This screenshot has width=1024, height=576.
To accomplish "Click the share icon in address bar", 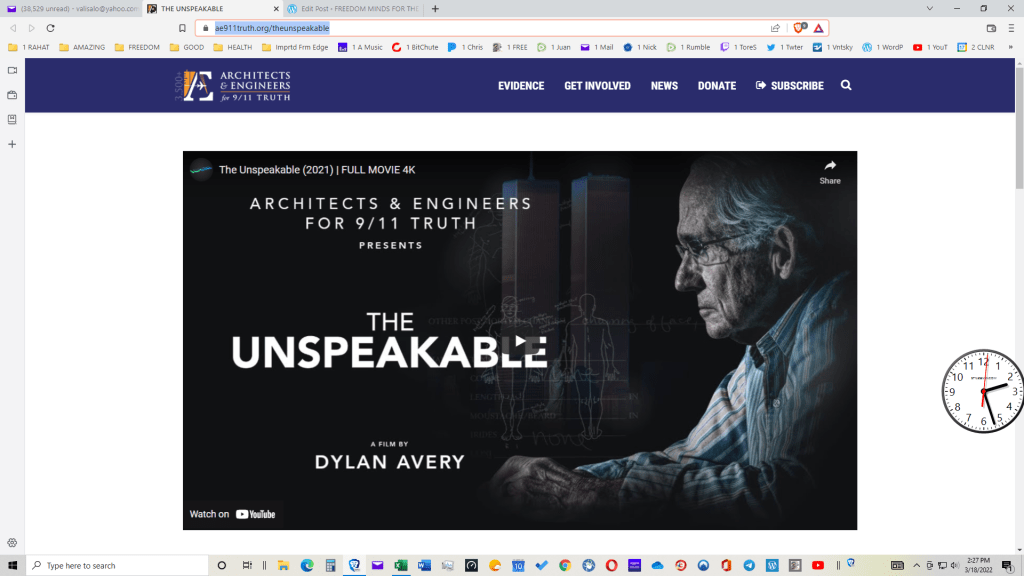I will point(775,28).
